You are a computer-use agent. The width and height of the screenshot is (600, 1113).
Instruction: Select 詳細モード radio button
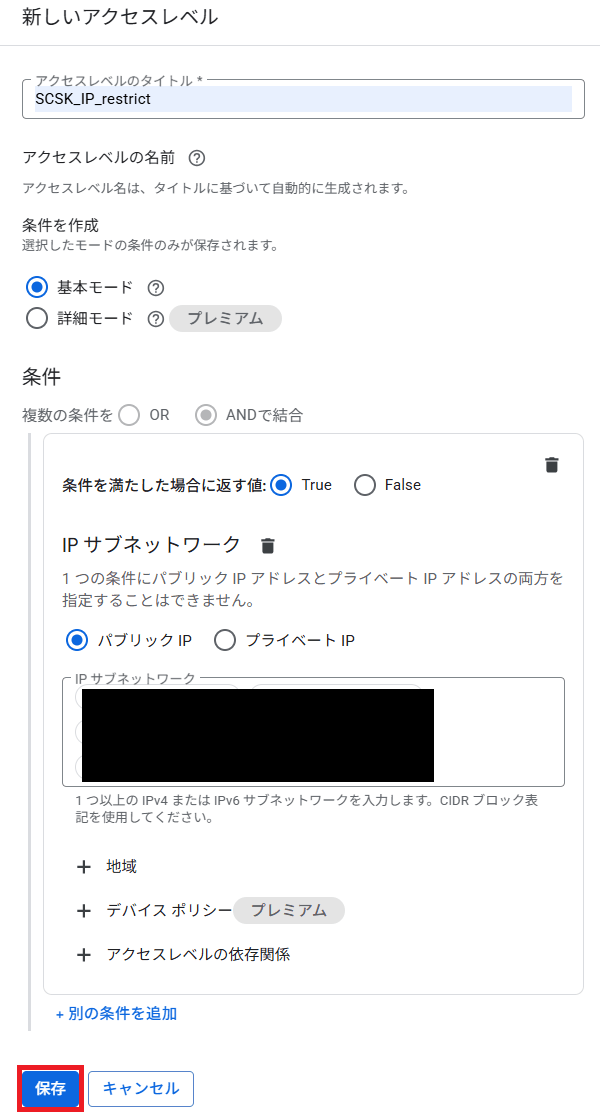pos(37,319)
